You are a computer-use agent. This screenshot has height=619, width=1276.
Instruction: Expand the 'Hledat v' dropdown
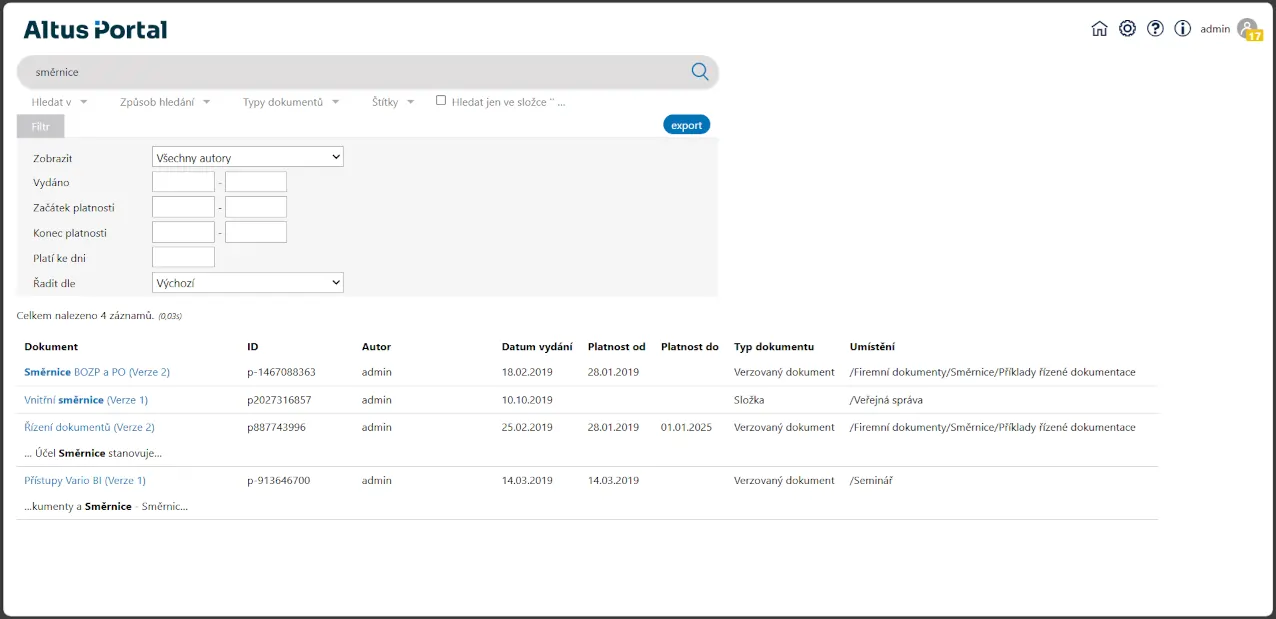pyautogui.click(x=59, y=102)
